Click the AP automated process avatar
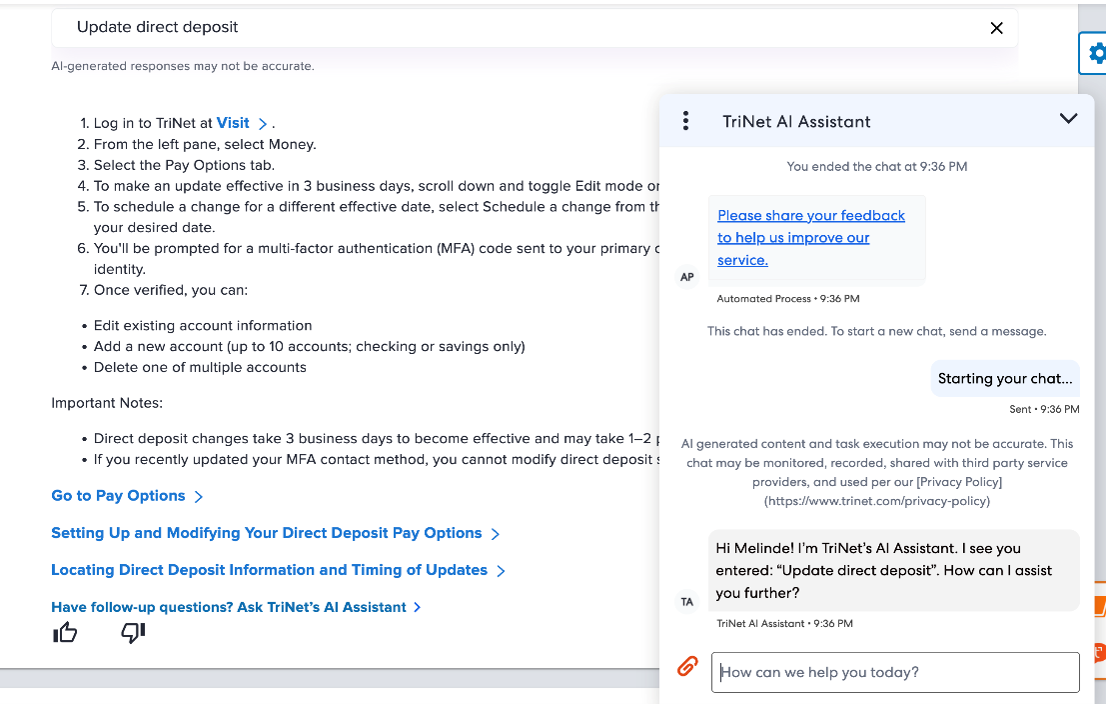 tap(687, 277)
